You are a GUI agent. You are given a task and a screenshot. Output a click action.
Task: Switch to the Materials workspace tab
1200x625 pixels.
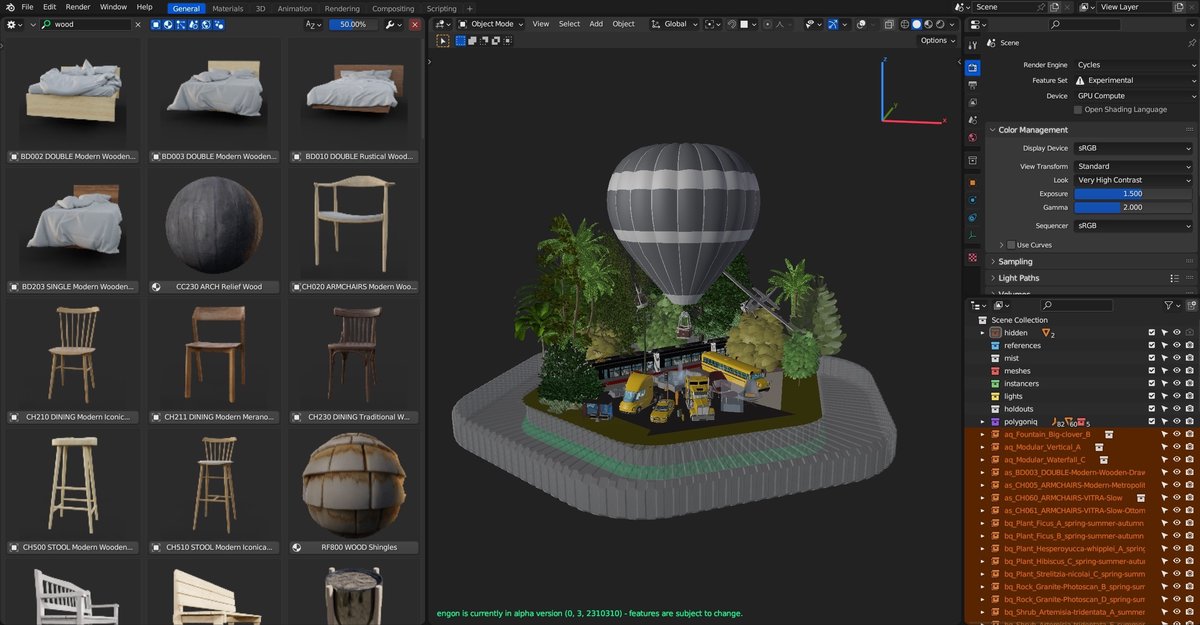point(227,8)
